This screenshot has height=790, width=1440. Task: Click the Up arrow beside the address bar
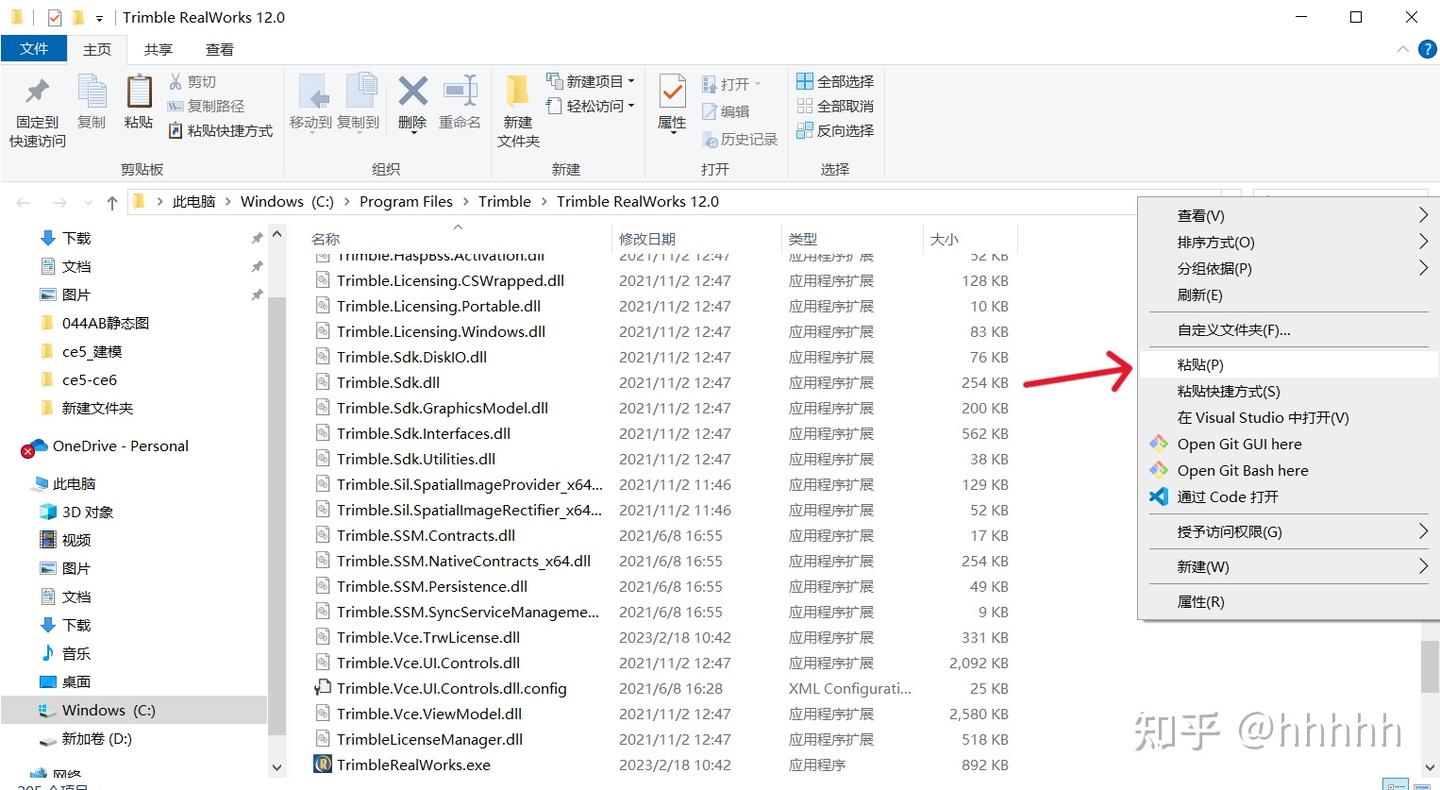pos(112,202)
